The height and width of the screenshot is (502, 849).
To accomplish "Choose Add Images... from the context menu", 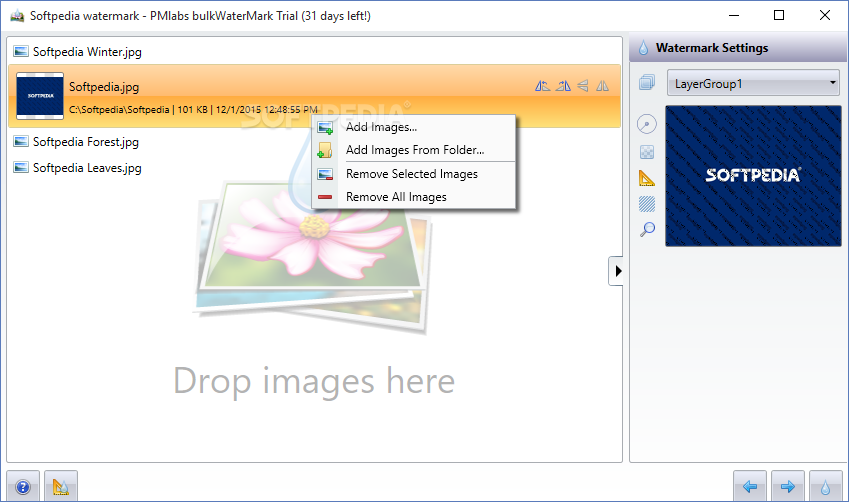I will [414, 127].
